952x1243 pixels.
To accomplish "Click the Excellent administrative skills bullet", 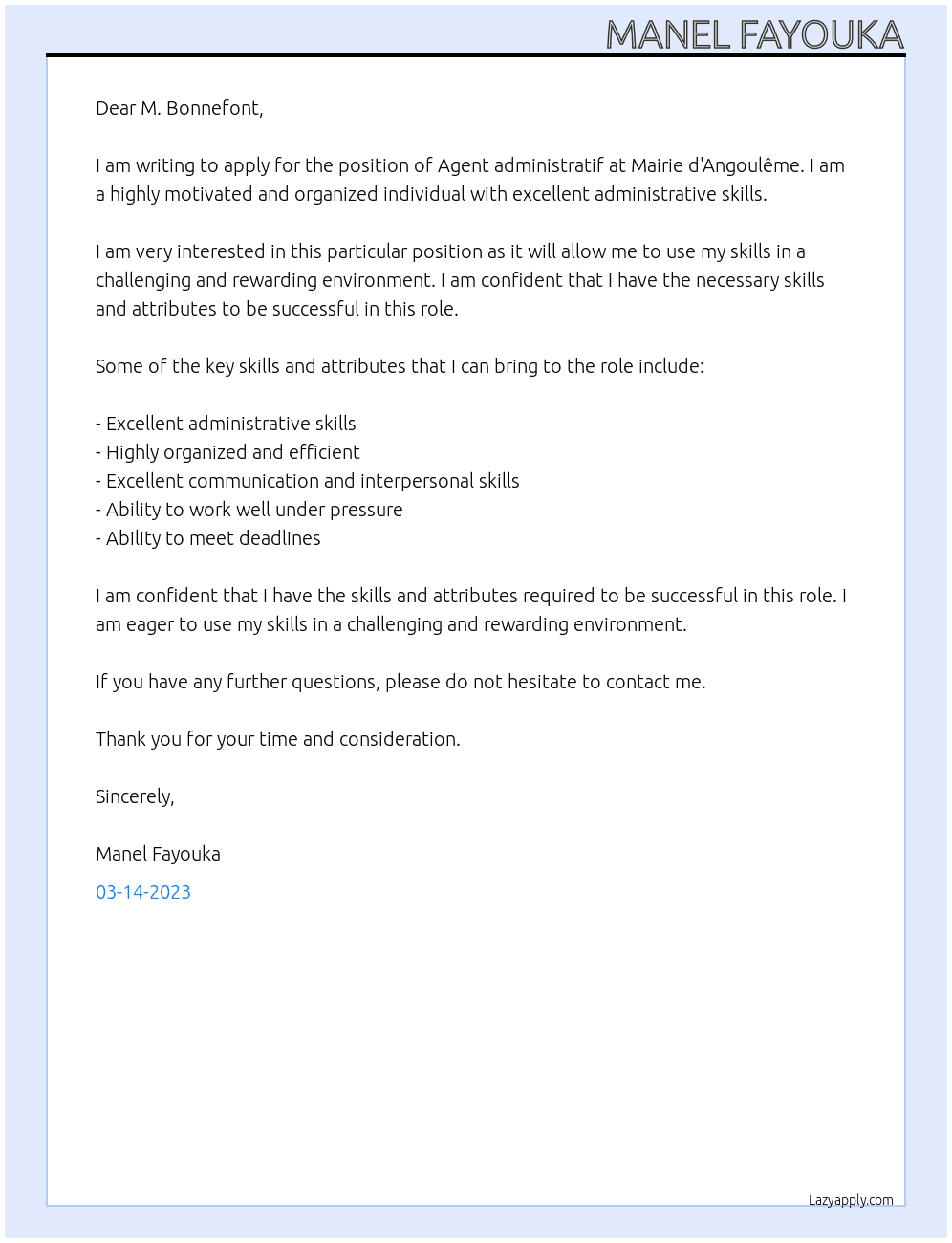I will coord(226,424).
